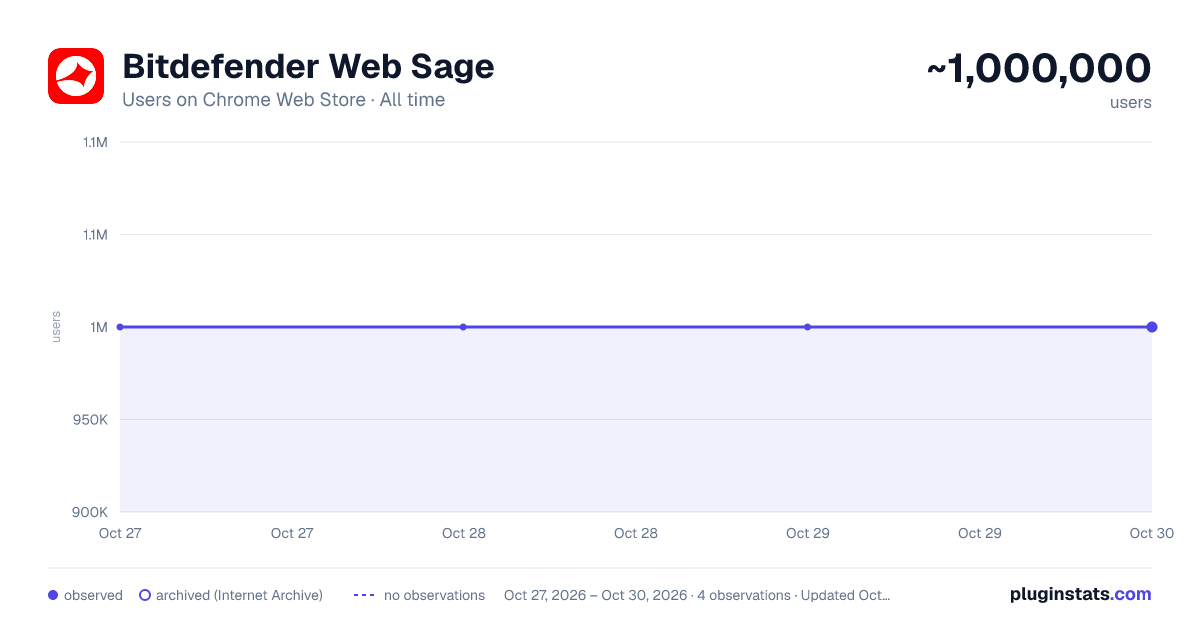The width and height of the screenshot is (1200, 630).
Task: Select the first data point on Oct 27
Action: [x=120, y=327]
